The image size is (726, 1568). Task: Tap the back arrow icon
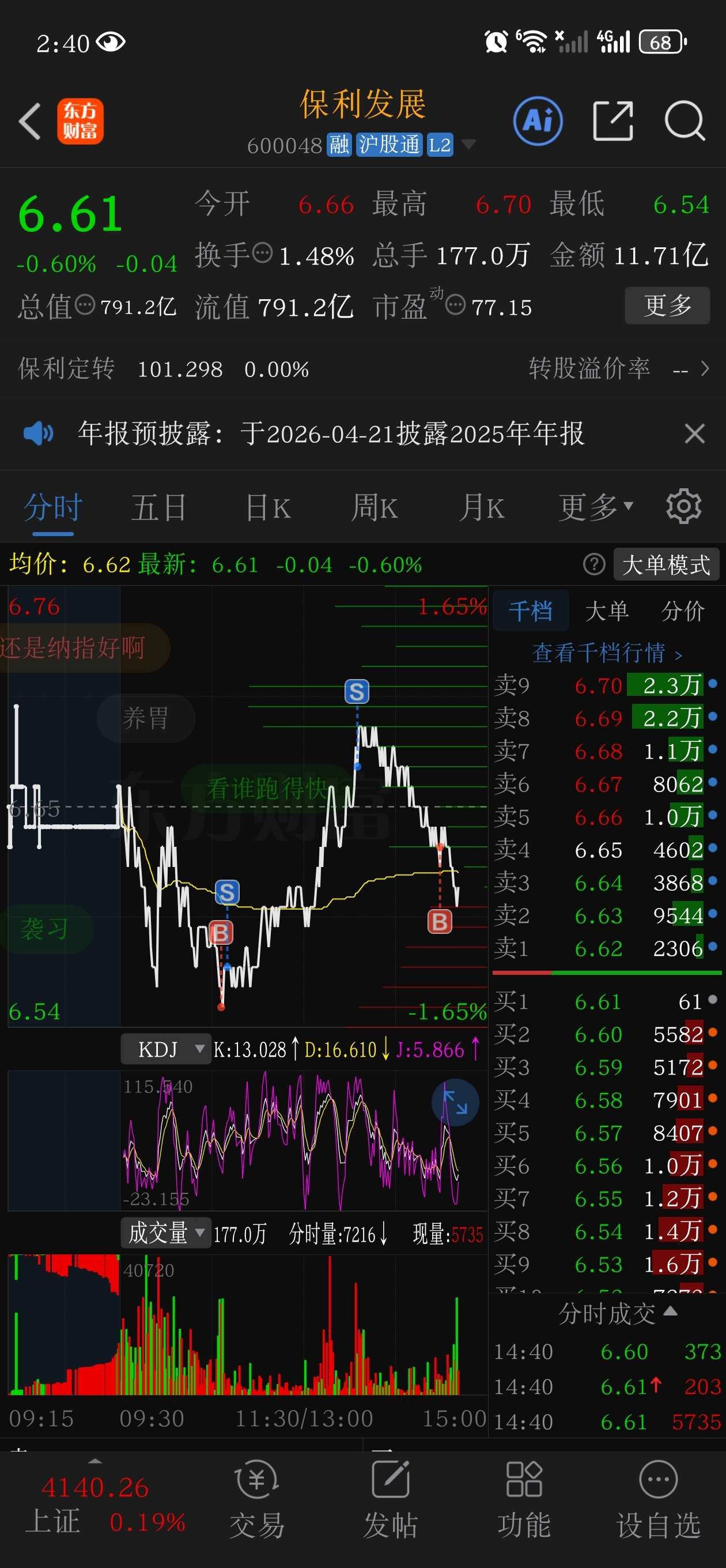click(30, 121)
